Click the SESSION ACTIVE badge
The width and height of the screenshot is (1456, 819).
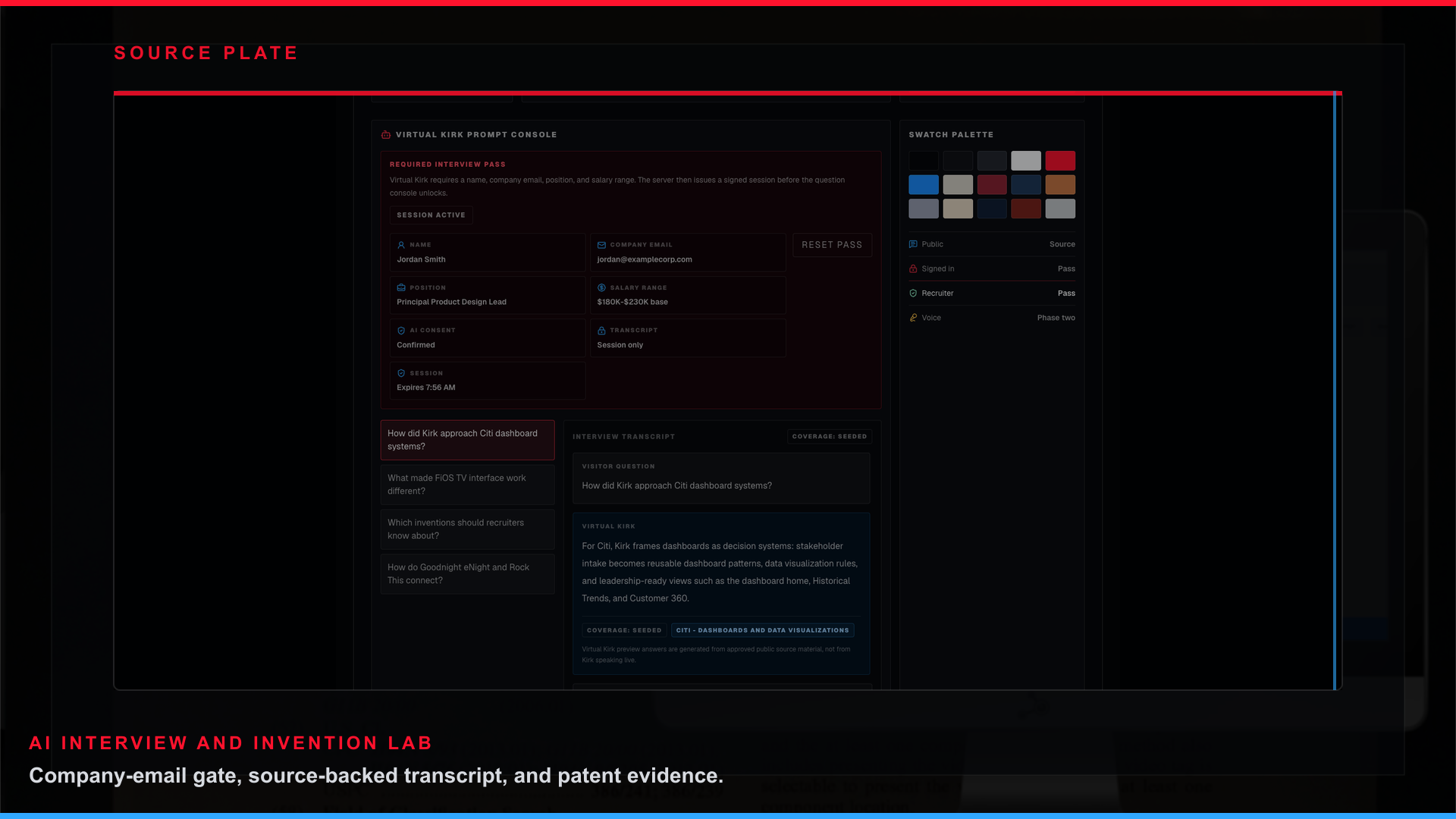pyautogui.click(x=431, y=215)
